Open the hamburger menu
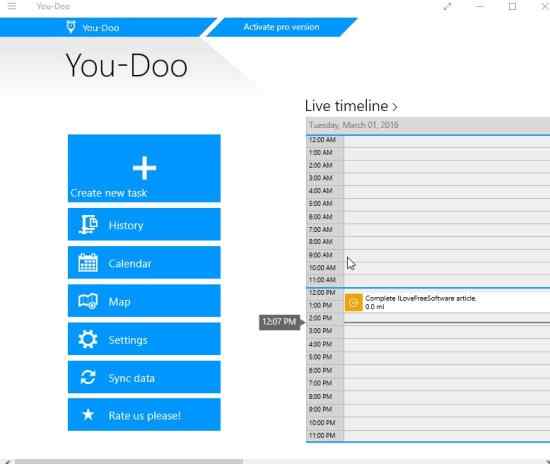This screenshot has height=464, width=550. click(x=12, y=6)
